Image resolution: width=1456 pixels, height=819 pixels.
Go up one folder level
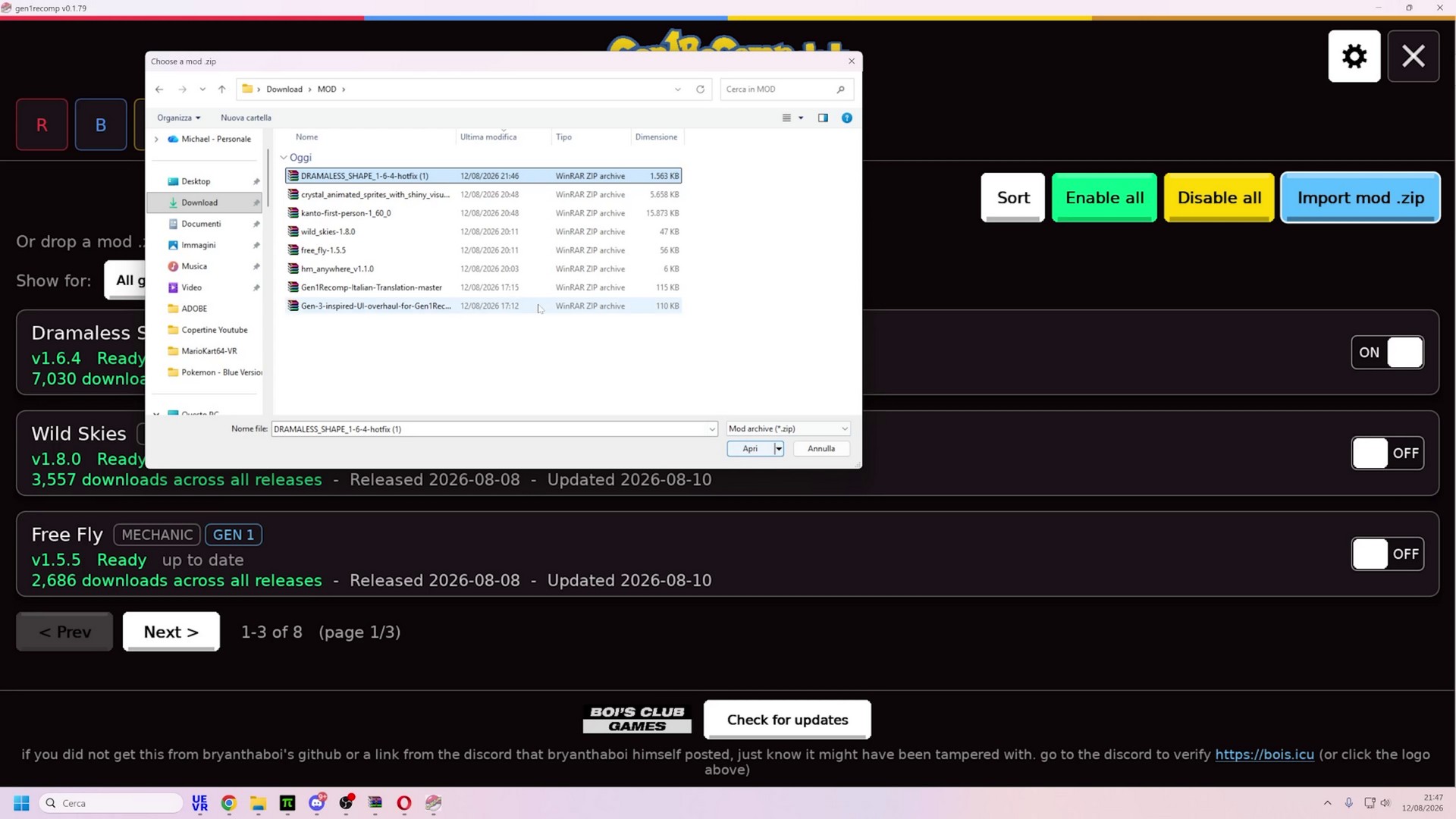coord(222,89)
